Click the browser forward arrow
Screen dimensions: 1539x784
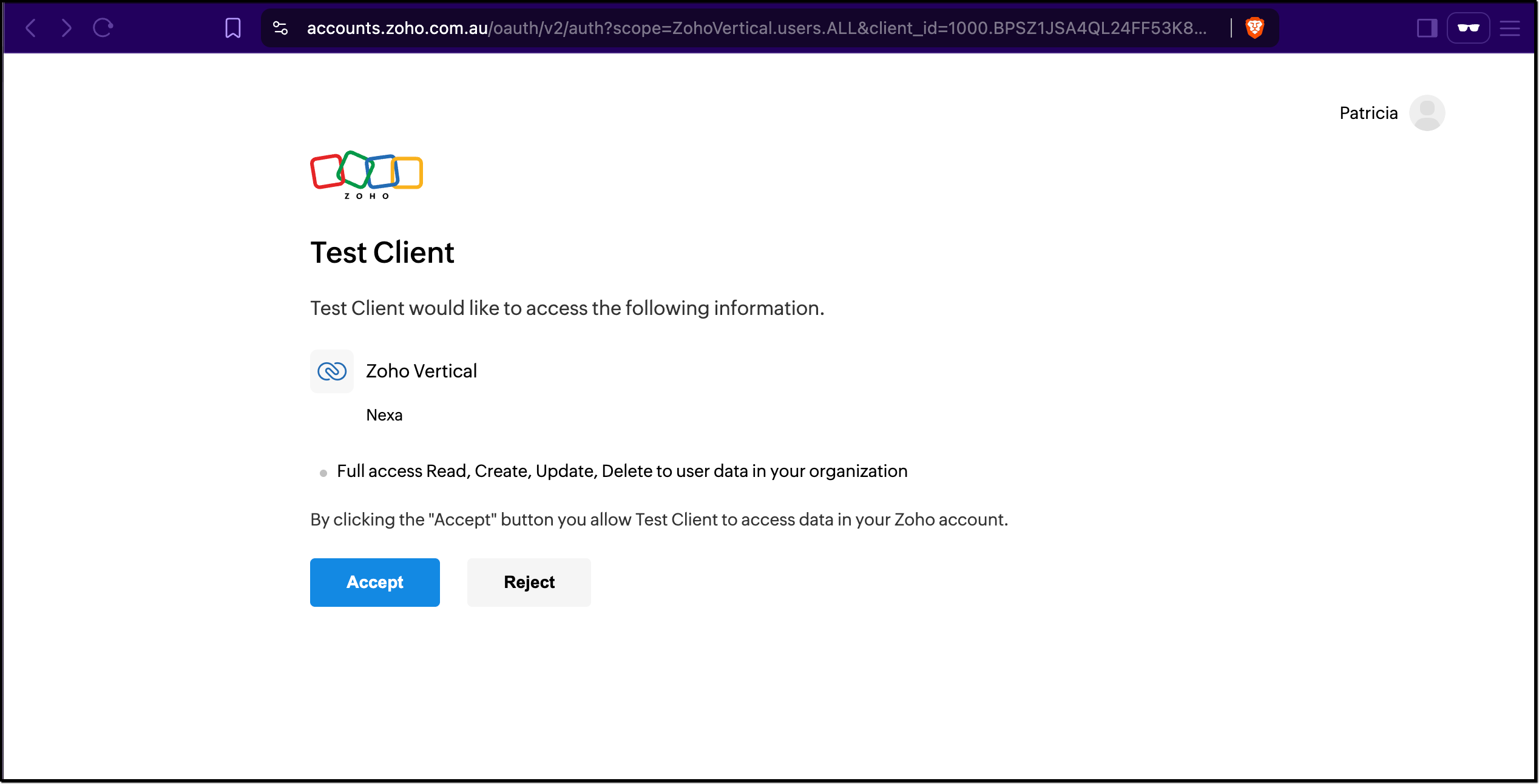(x=67, y=28)
